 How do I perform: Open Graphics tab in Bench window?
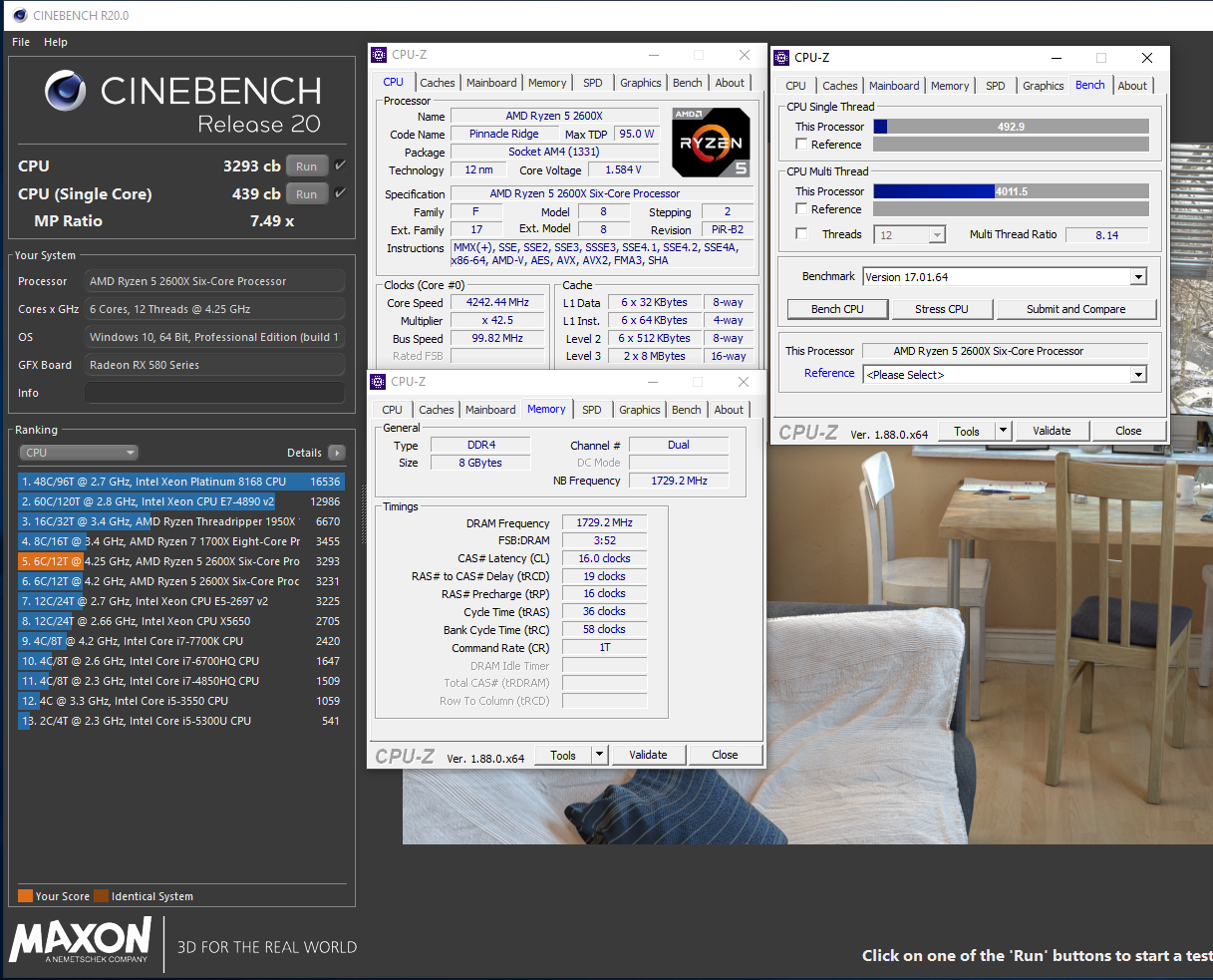pos(1044,86)
